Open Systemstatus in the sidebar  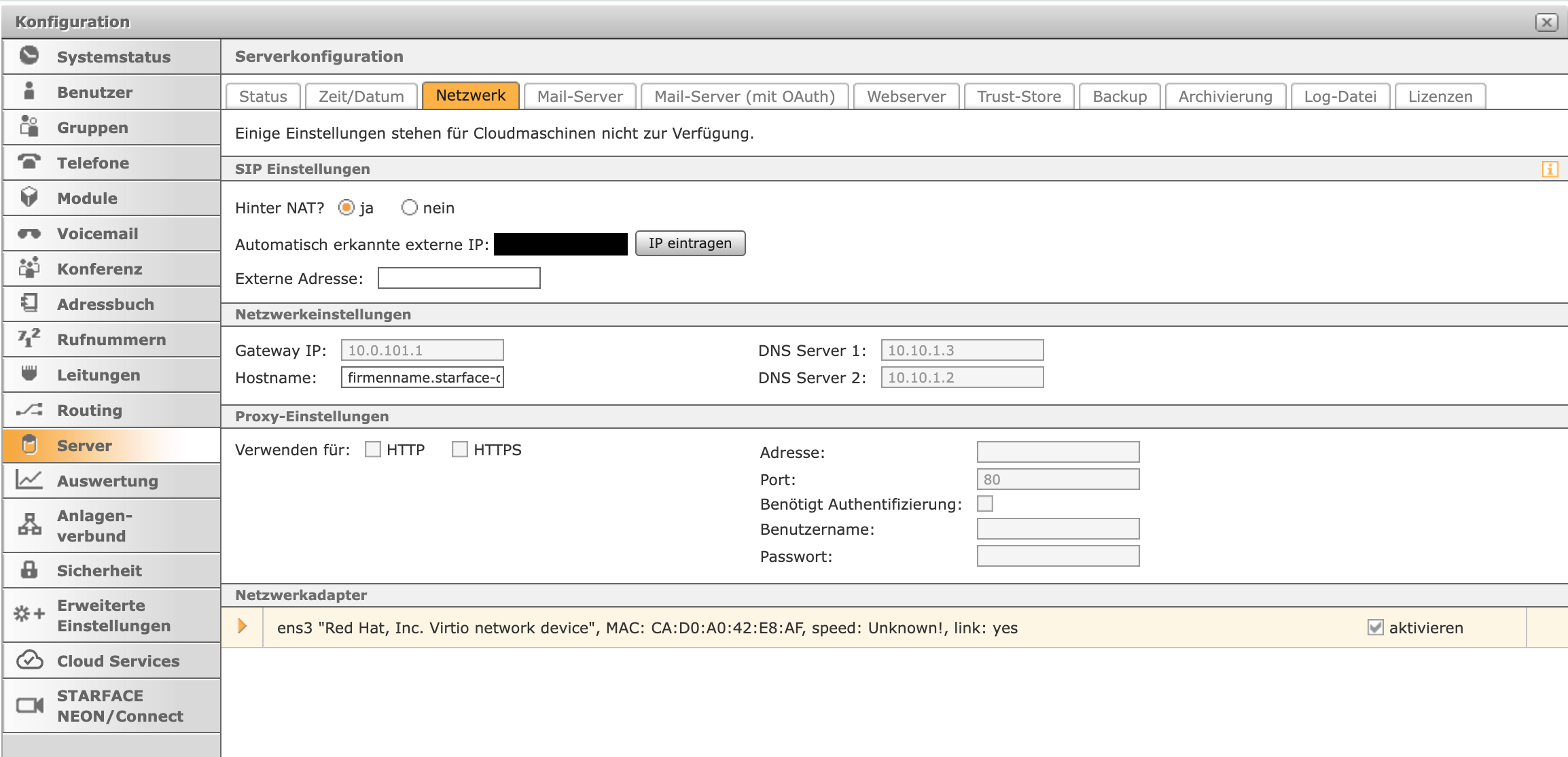click(x=112, y=56)
